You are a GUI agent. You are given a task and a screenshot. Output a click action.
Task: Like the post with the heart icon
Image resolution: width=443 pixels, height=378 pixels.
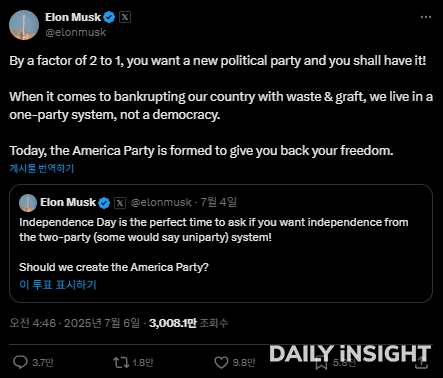pyautogui.click(x=221, y=362)
